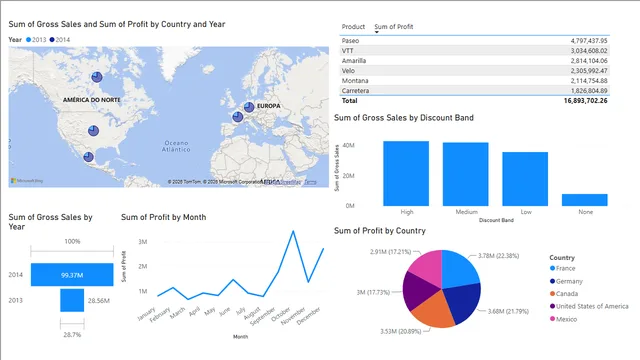
Task: Select the Velo row in the table
Action: coord(475,71)
